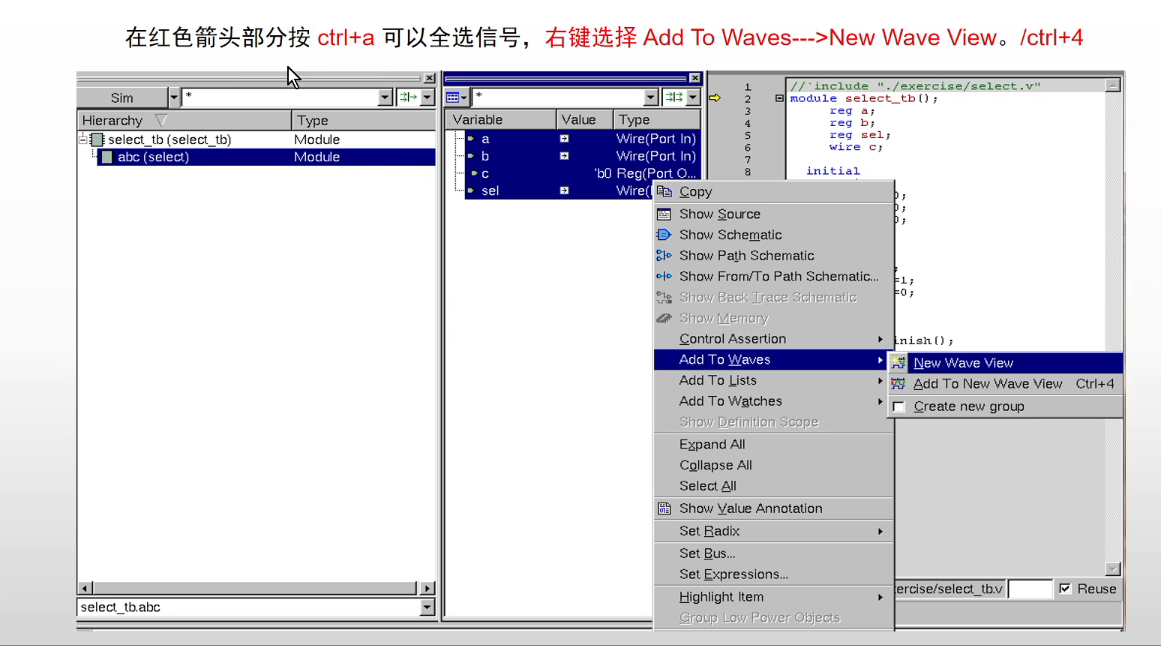Choose Select All from the context menu

774,486
